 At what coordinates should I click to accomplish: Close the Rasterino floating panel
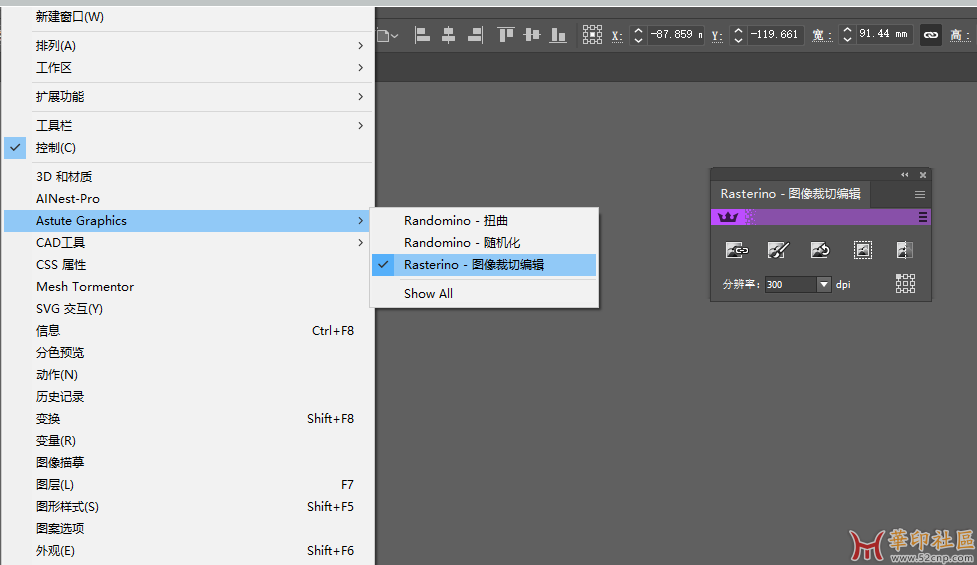[923, 175]
